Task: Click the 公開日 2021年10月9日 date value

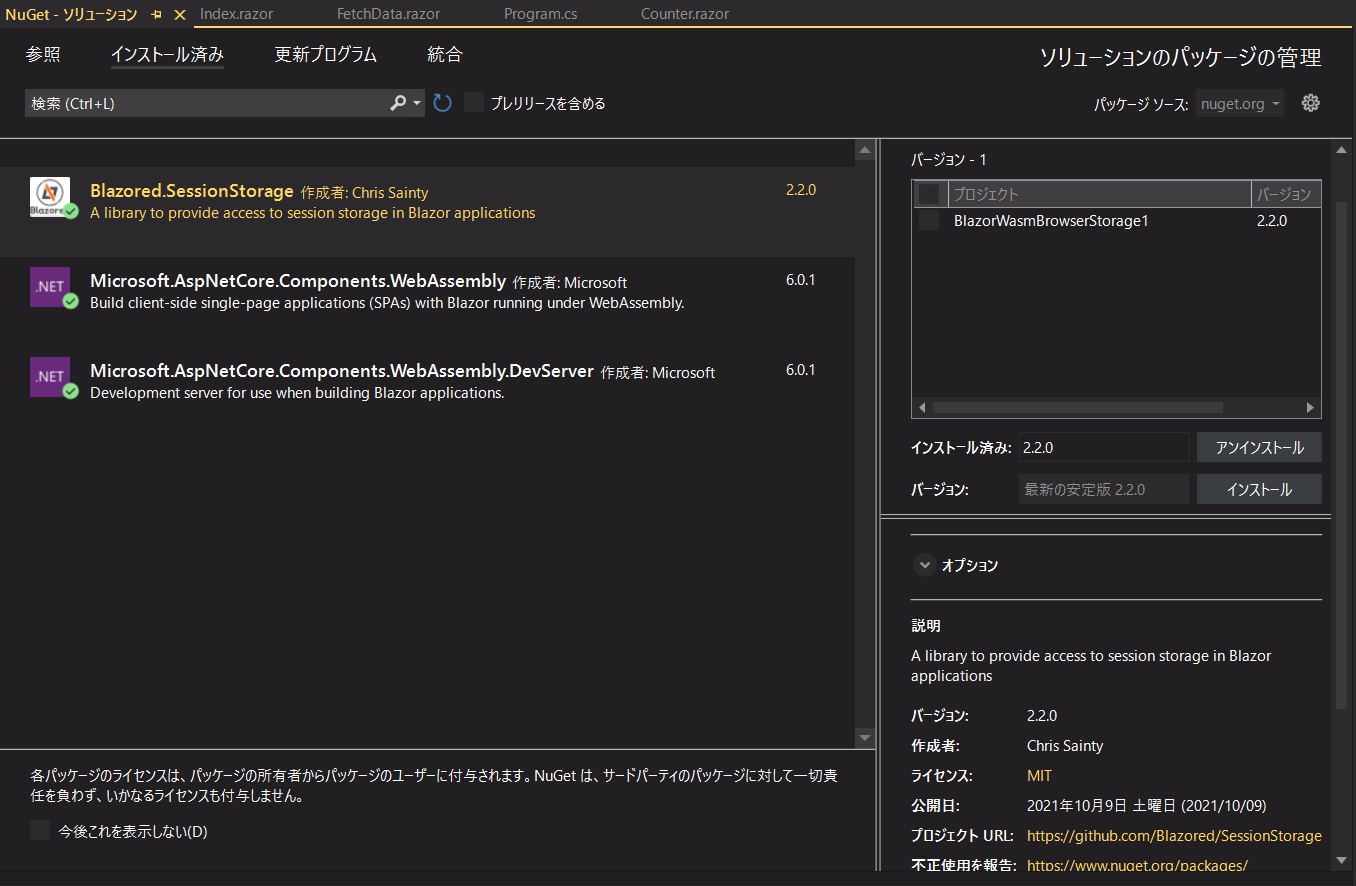Action: tap(1147, 805)
